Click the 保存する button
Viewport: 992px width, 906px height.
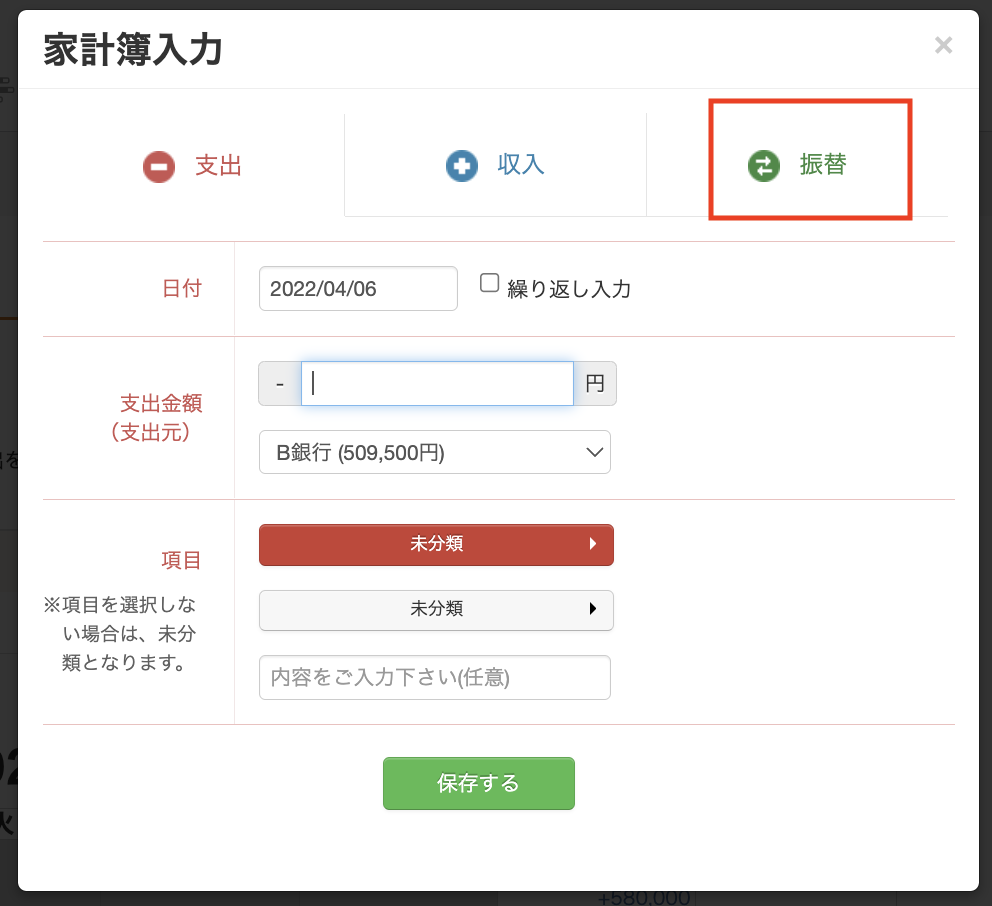point(479,783)
